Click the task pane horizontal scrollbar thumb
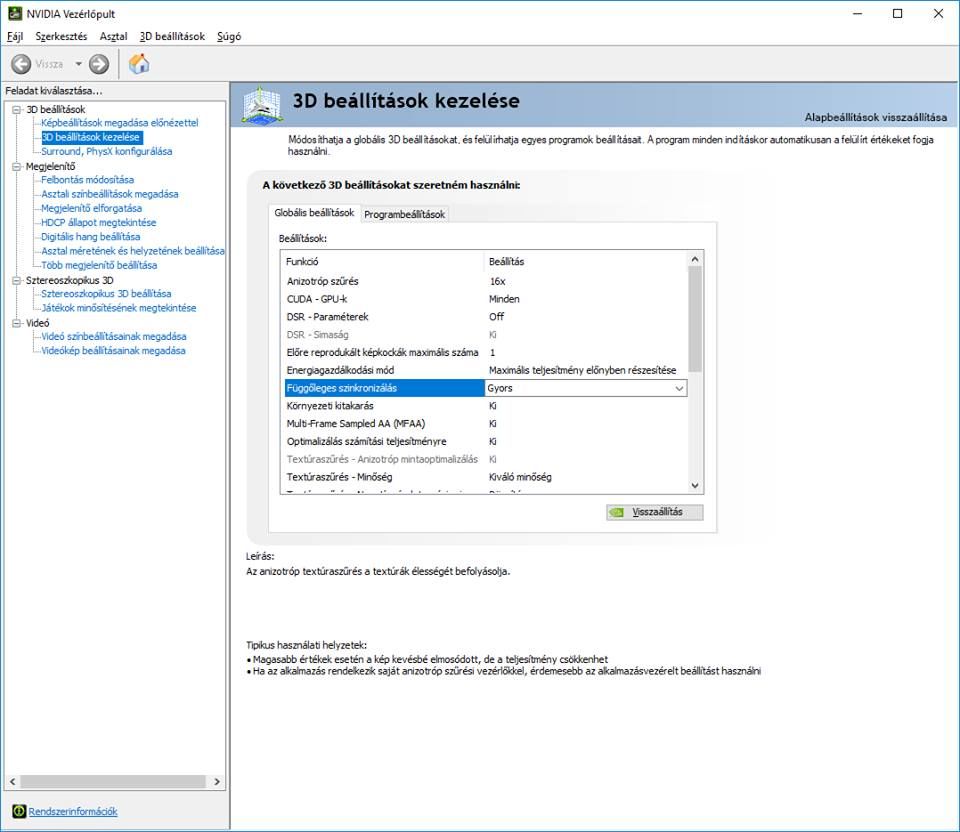960x832 pixels. pos(113,782)
